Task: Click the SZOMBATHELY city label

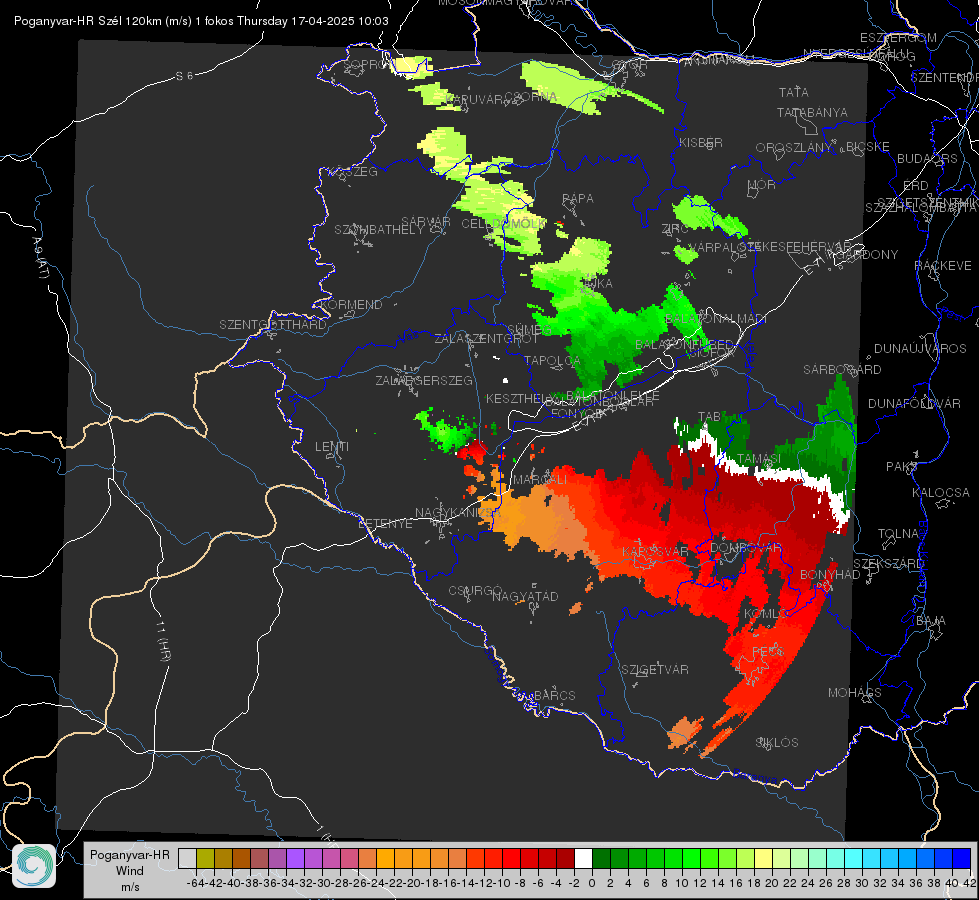Action: pos(379,230)
